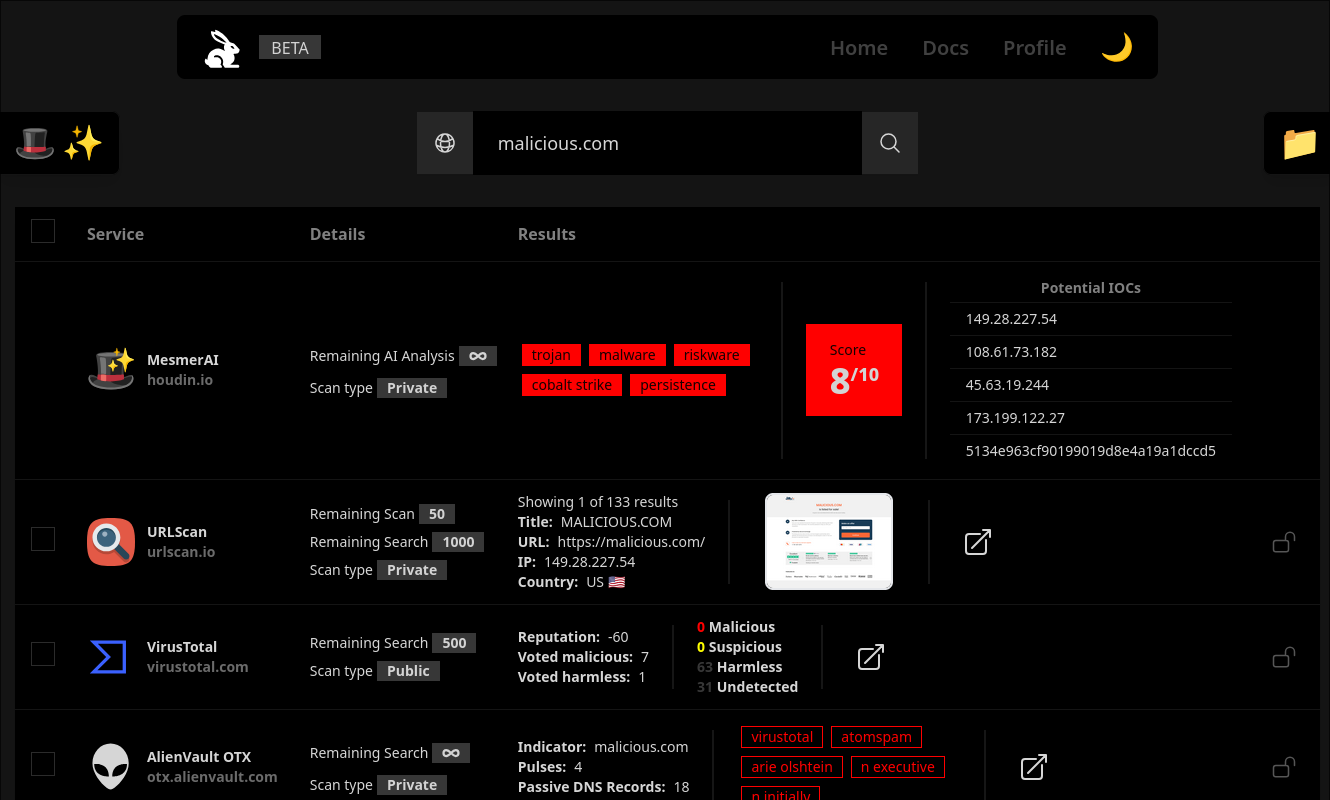Select hash IOC 5134e963cf90199019d8e4a19a1dccd5
Image resolution: width=1330 pixels, height=800 pixels.
pyautogui.click(x=1091, y=451)
